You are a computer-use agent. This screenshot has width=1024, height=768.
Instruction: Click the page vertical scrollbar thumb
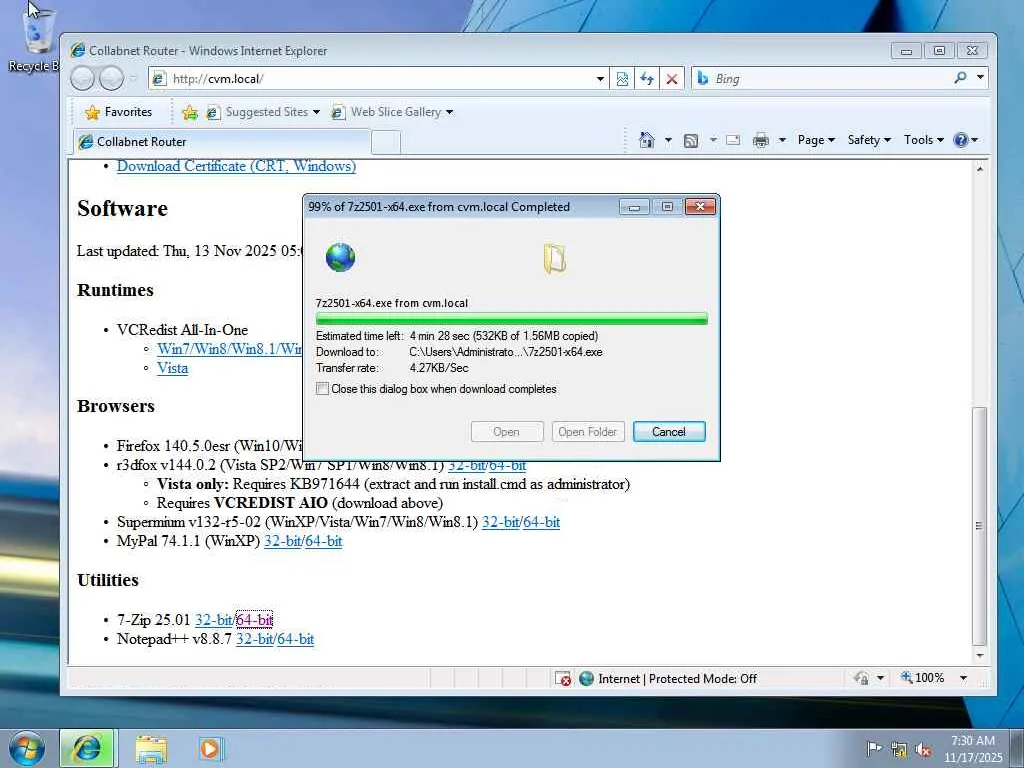click(x=978, y=525)
